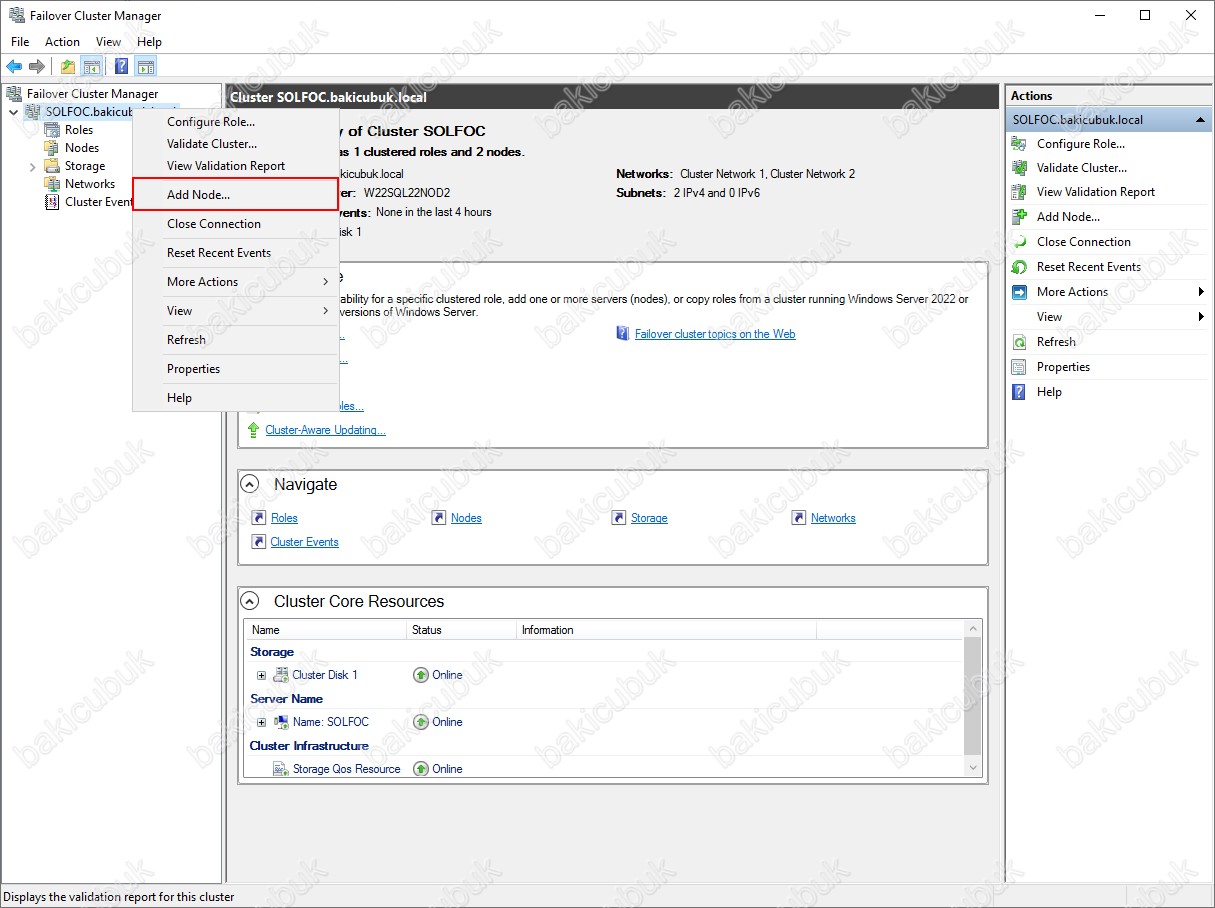Click the Up one level folder icon
Screen dimensions: 1215x908
click(68, 67)
